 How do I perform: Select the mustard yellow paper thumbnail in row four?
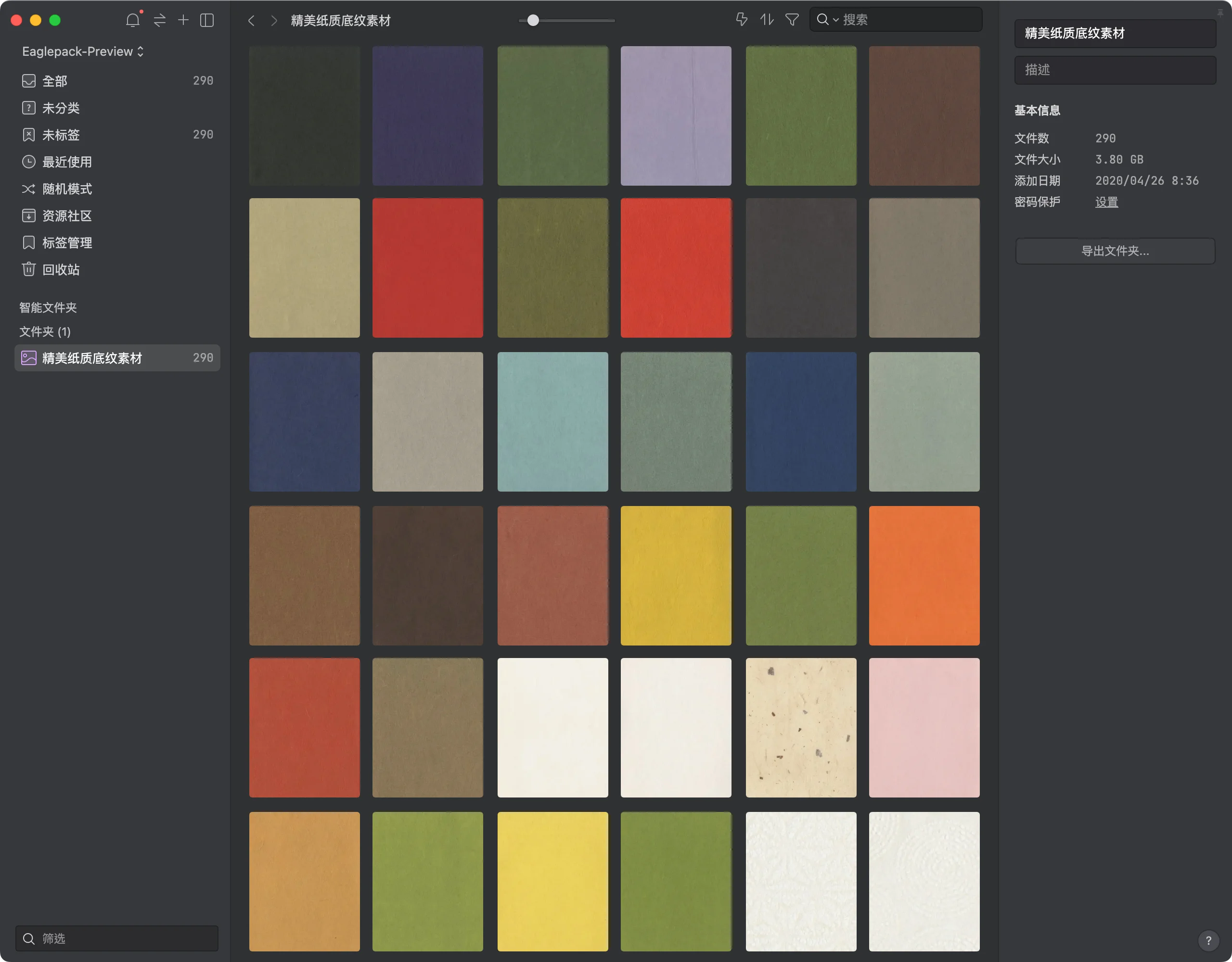[676, 576]
